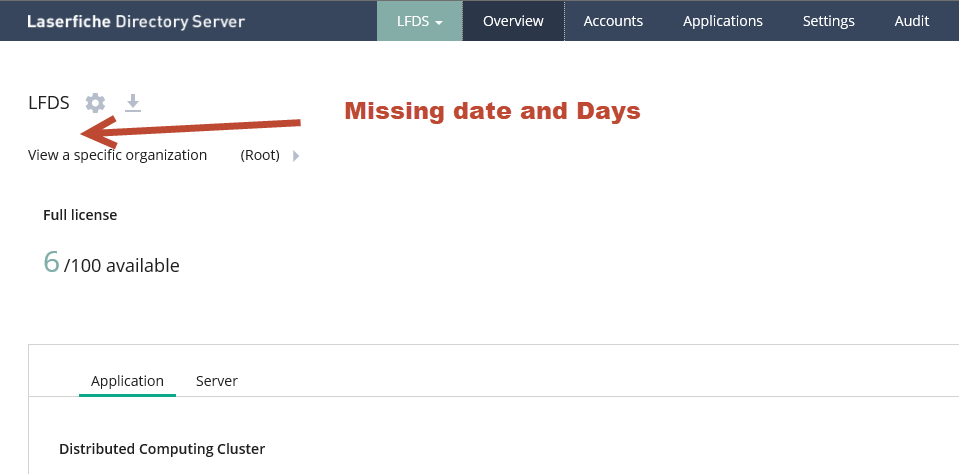Select the Audit navigation item
The height and width of the screenshot is (474, 959).
tap(912, 21)
